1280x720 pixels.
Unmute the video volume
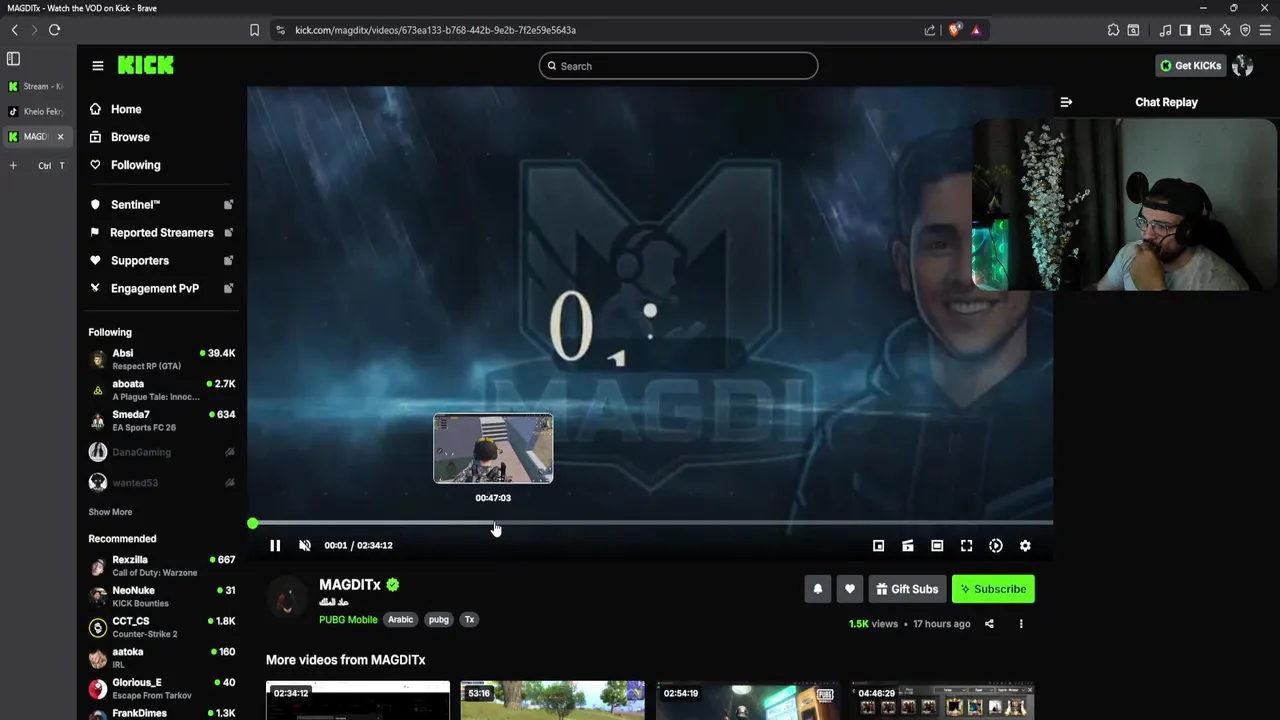305,545
